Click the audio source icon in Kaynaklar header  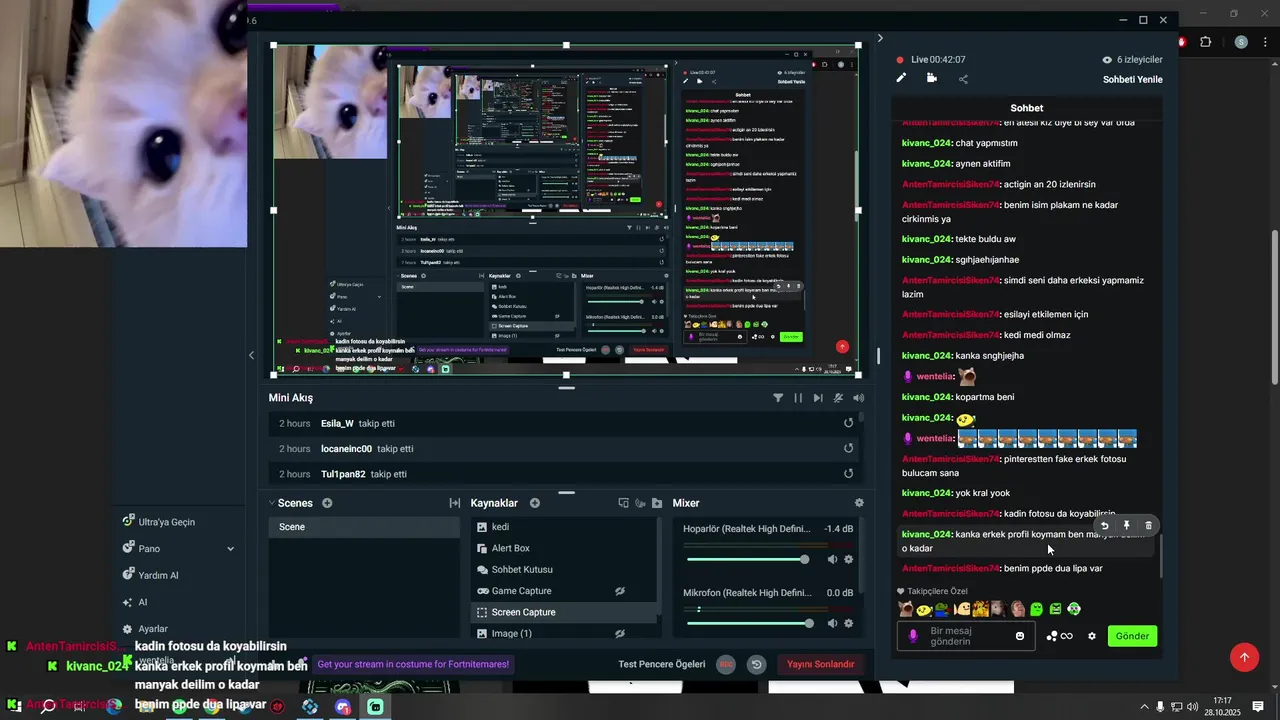click(x=640, y=503)
